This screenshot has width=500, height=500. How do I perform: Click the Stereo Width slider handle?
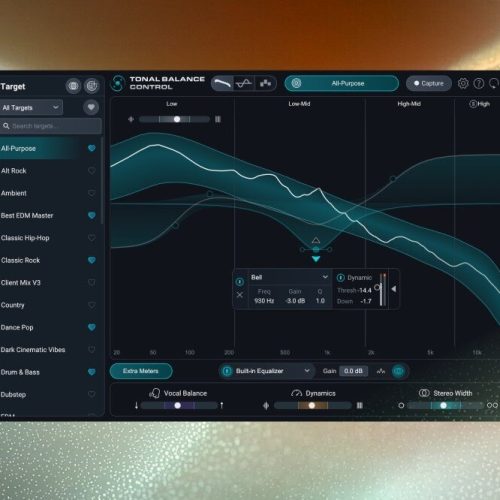click(443, 405)
